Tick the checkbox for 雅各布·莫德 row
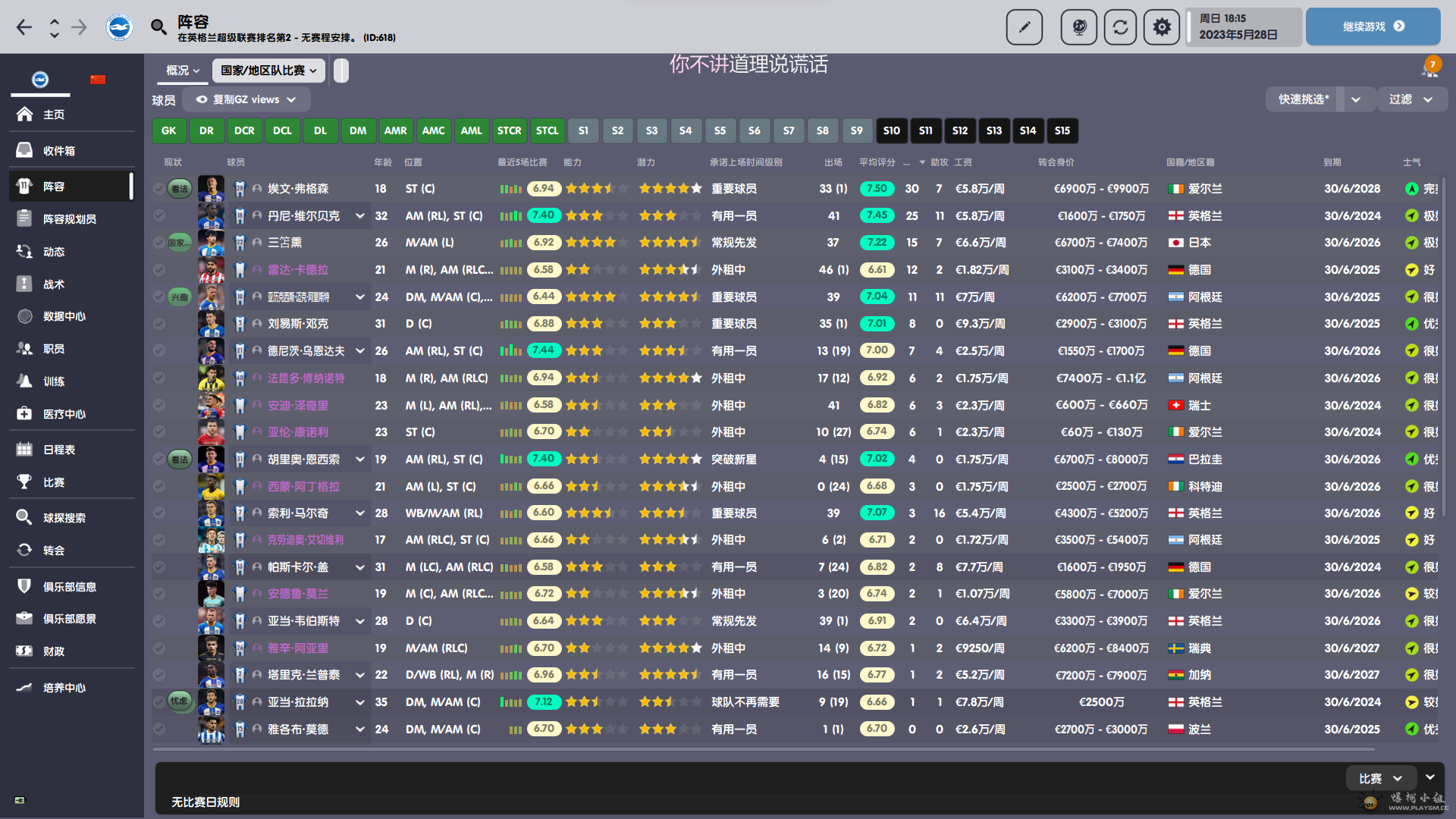1456x819 pixels. point(158,730)
